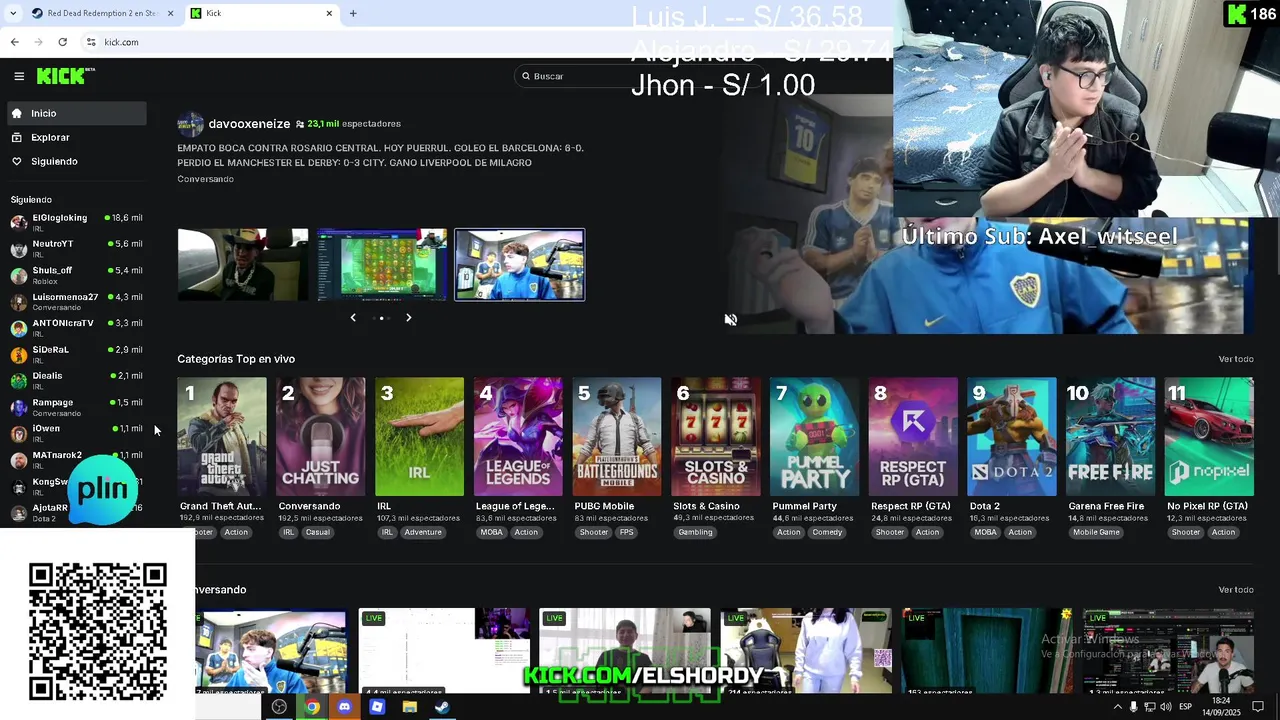This screenshot has width=1280, height=720.
Task: Click the MOBA tag under League of Legends
Action: coord(492,532)
